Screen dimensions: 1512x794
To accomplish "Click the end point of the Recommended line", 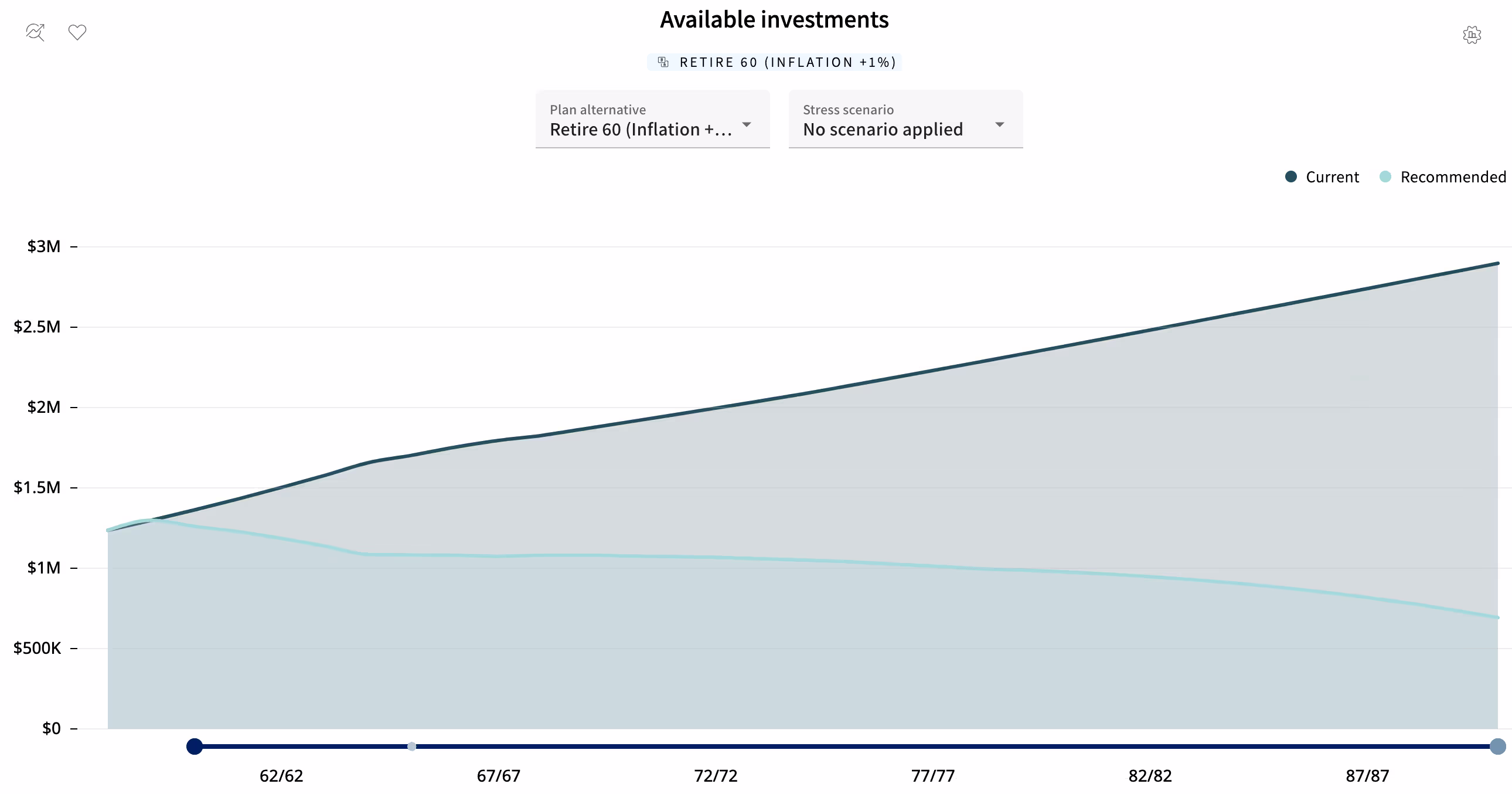I will tap(1497, 617).
